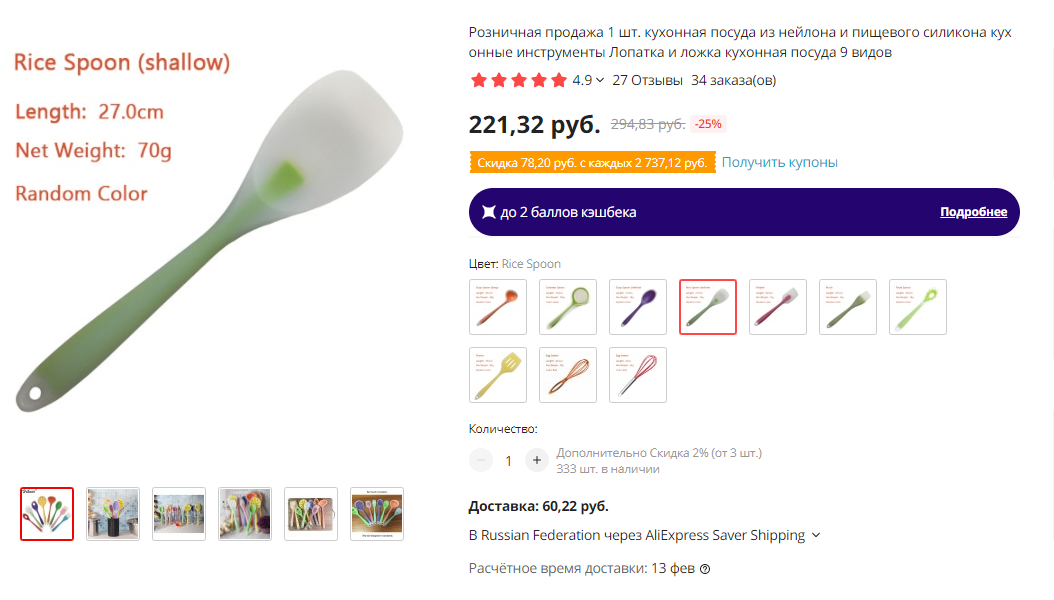Image resolution: width=1054 pixels, height=600 pixels.
Task: Choose the green pasta spoon variant
Action: point(918,307)
